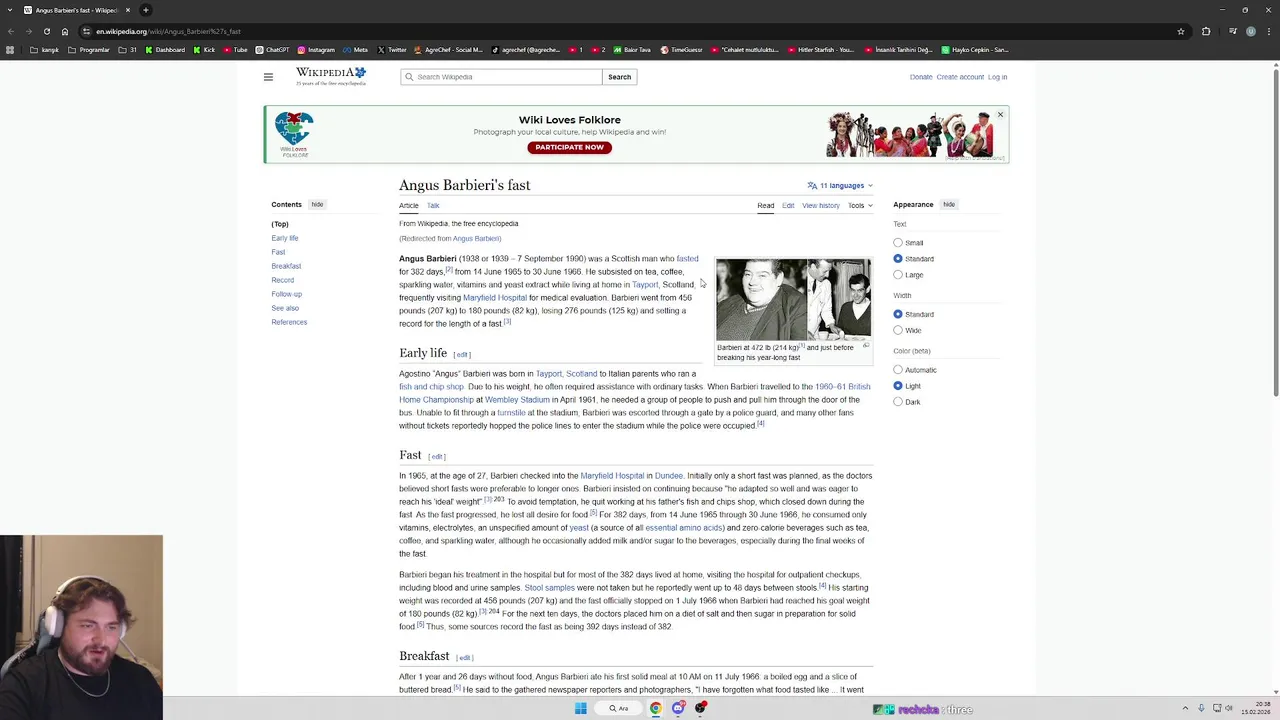Open browser Extensions puzzle icon
The height and width of the screenshot is (720, 1280).
click(1206, 31)
